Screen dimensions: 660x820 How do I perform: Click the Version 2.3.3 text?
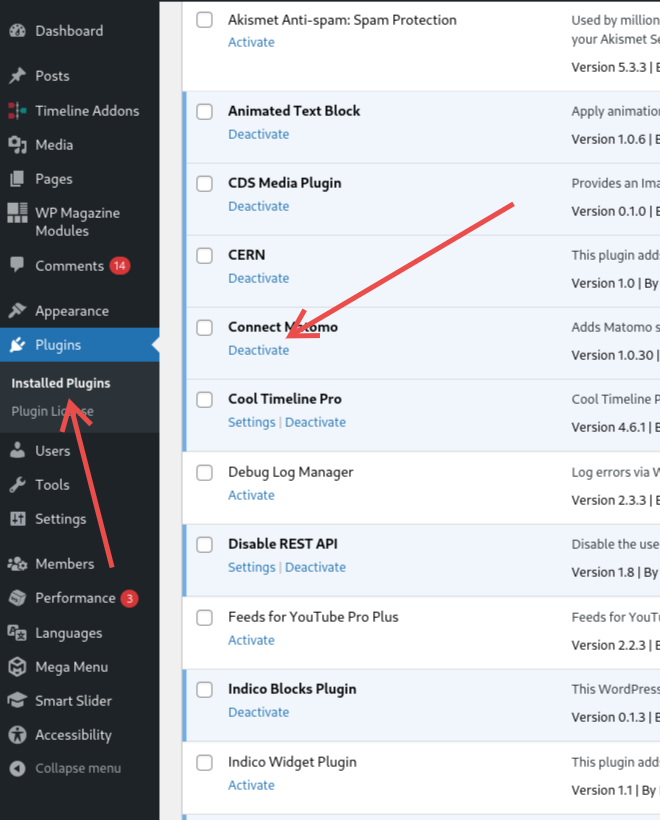(608, 500)
